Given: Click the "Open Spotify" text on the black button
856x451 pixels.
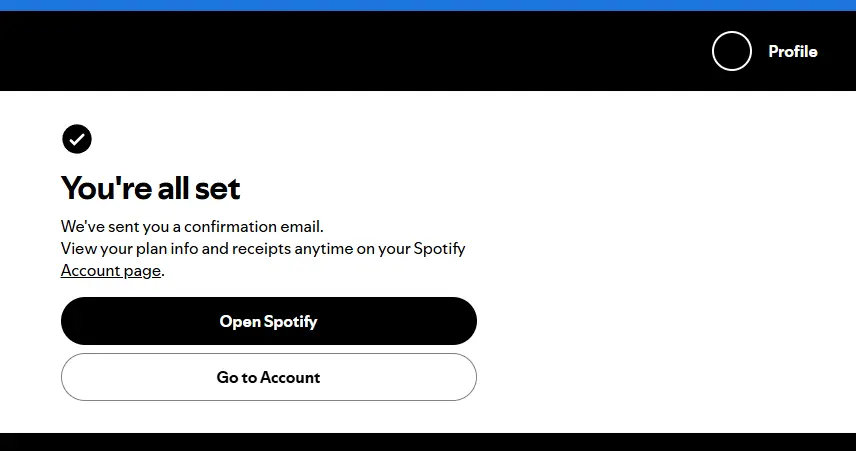Looking at the screenshot, I should coord(269,322).
